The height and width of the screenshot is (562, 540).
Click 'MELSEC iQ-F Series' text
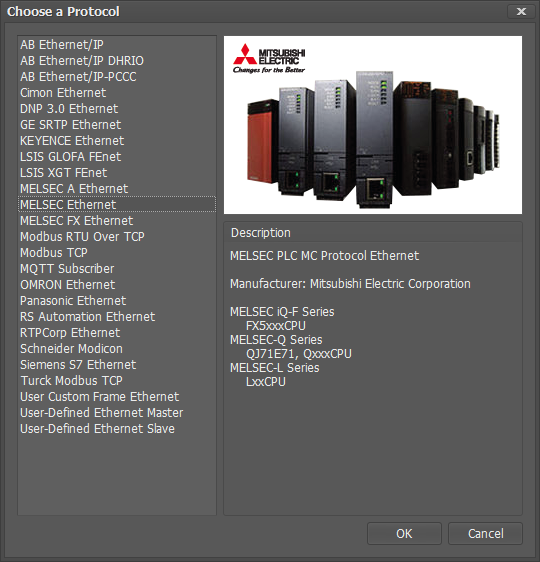282,312
